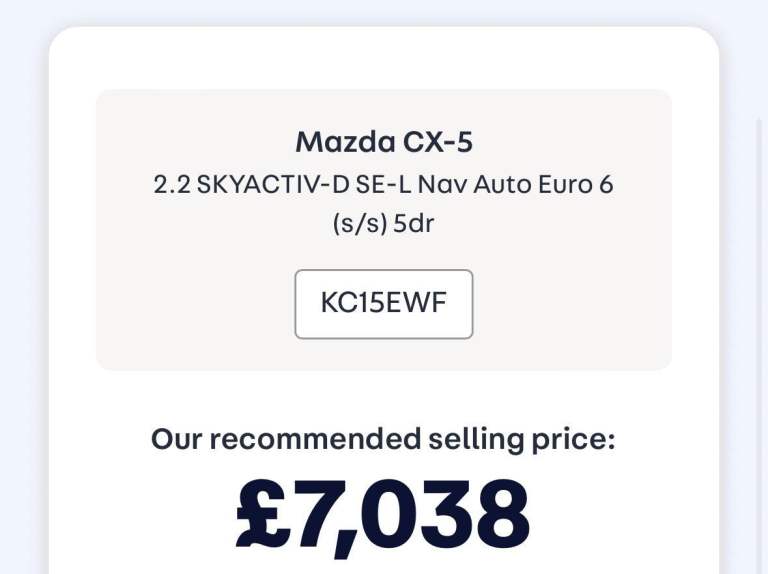768x574 pixels.
Task: Click the Our recommended selling price heading
Action: pyautogui.click(x=384, y=439)
